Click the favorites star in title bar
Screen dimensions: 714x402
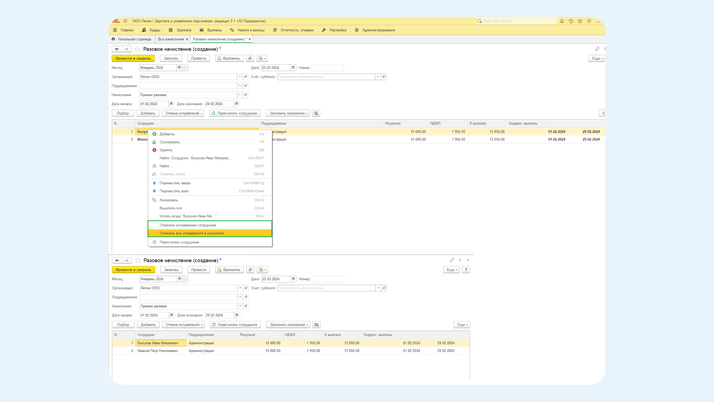[x=580, y=21]
